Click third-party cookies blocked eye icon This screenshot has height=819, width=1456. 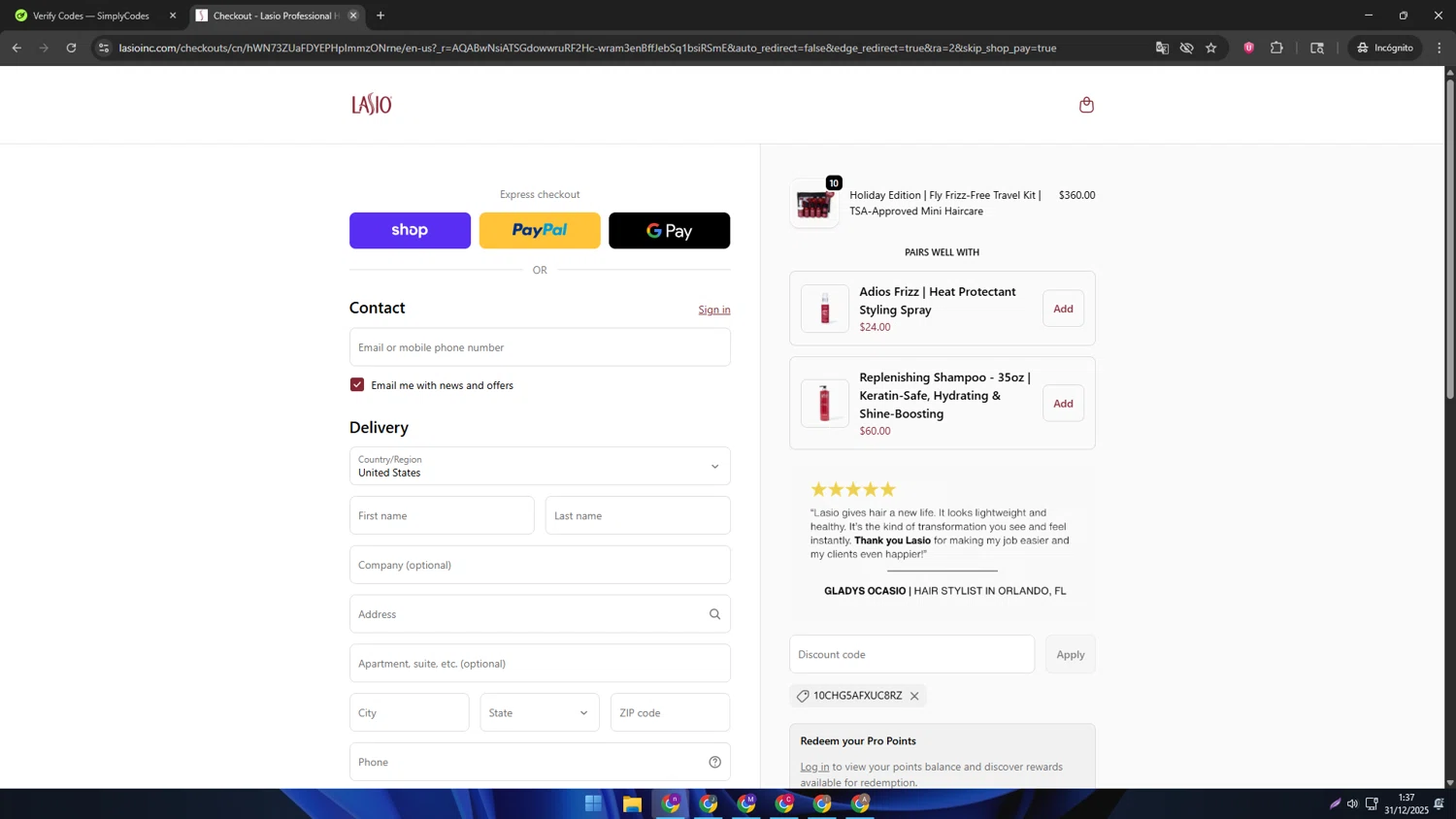pos(1186,48)
